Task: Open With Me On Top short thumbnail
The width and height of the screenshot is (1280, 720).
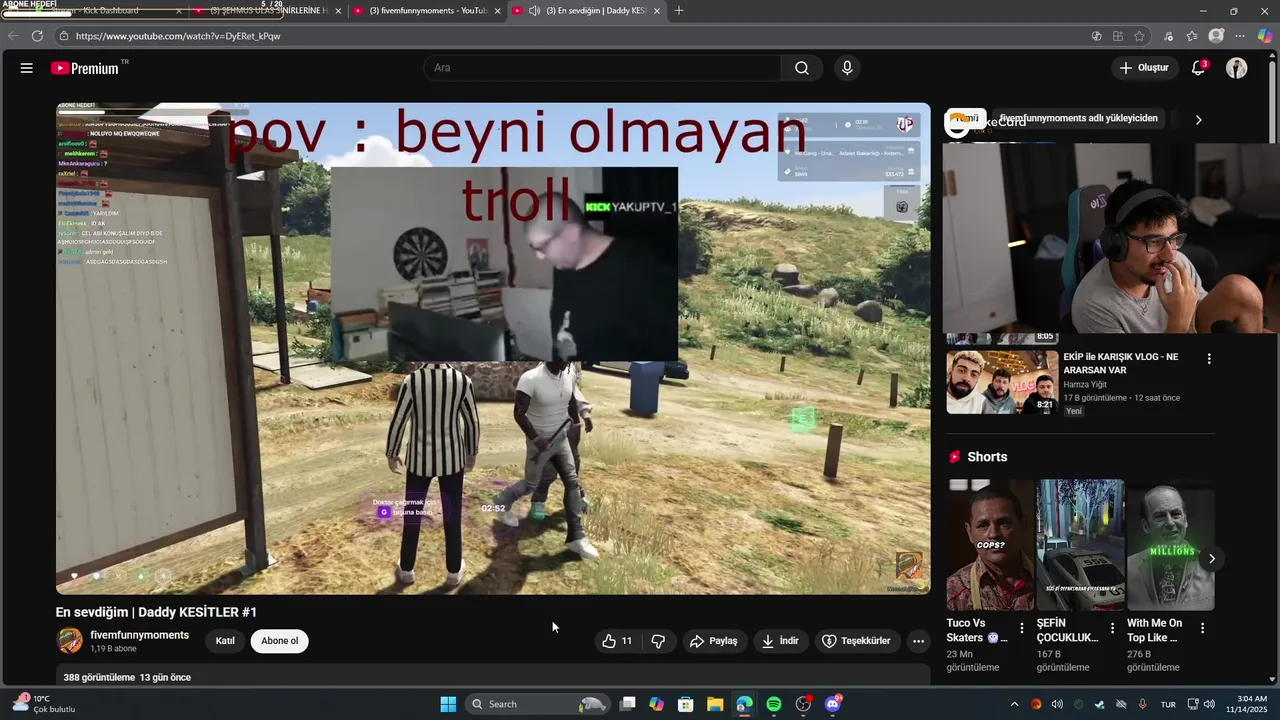Action: (1170, 545)
